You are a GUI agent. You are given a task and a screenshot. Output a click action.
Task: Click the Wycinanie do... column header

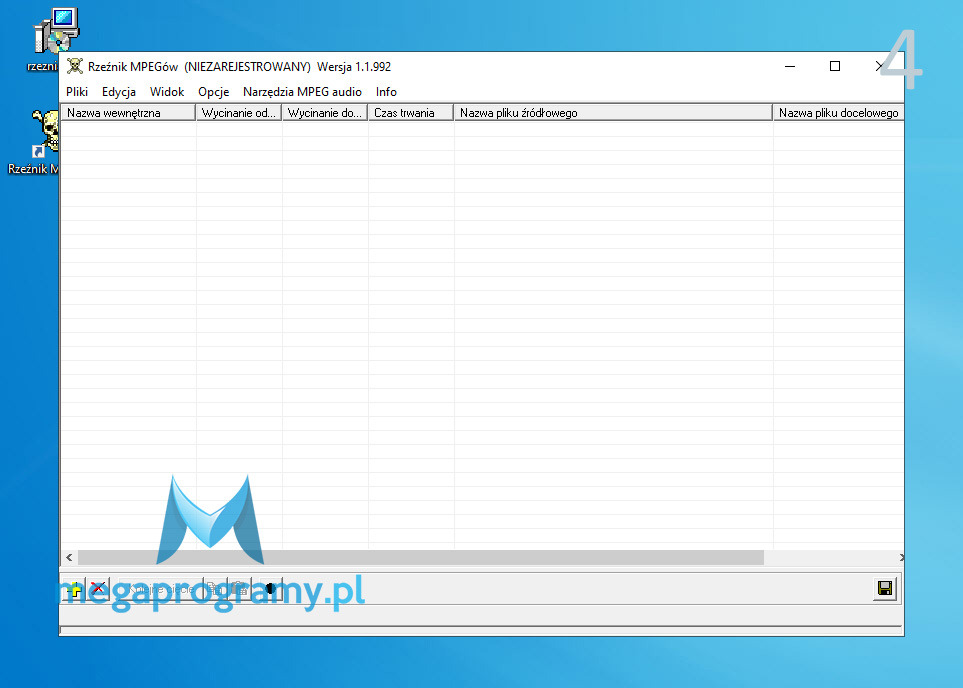[x=325, y=112]
